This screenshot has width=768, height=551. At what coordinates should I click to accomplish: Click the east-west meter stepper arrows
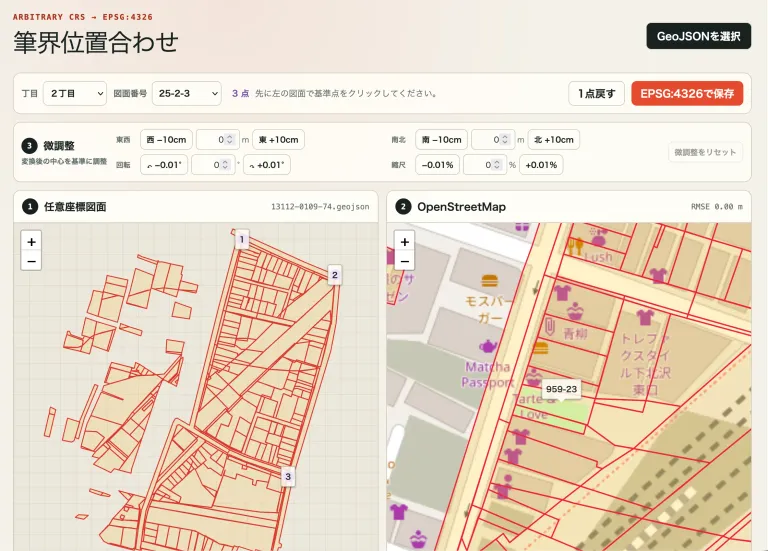click(229, 140)
